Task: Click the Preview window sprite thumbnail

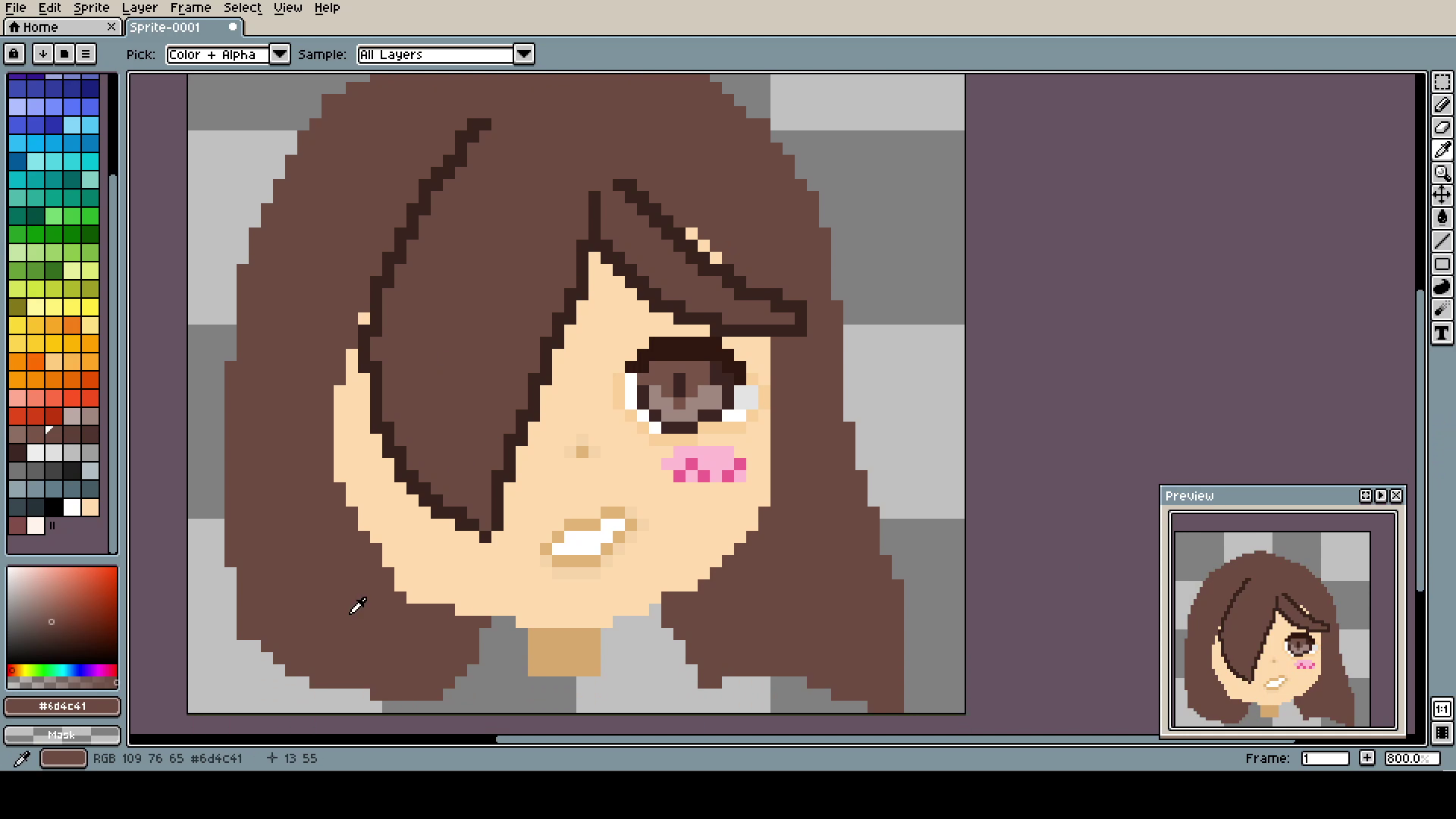Action: [1272, 629]
